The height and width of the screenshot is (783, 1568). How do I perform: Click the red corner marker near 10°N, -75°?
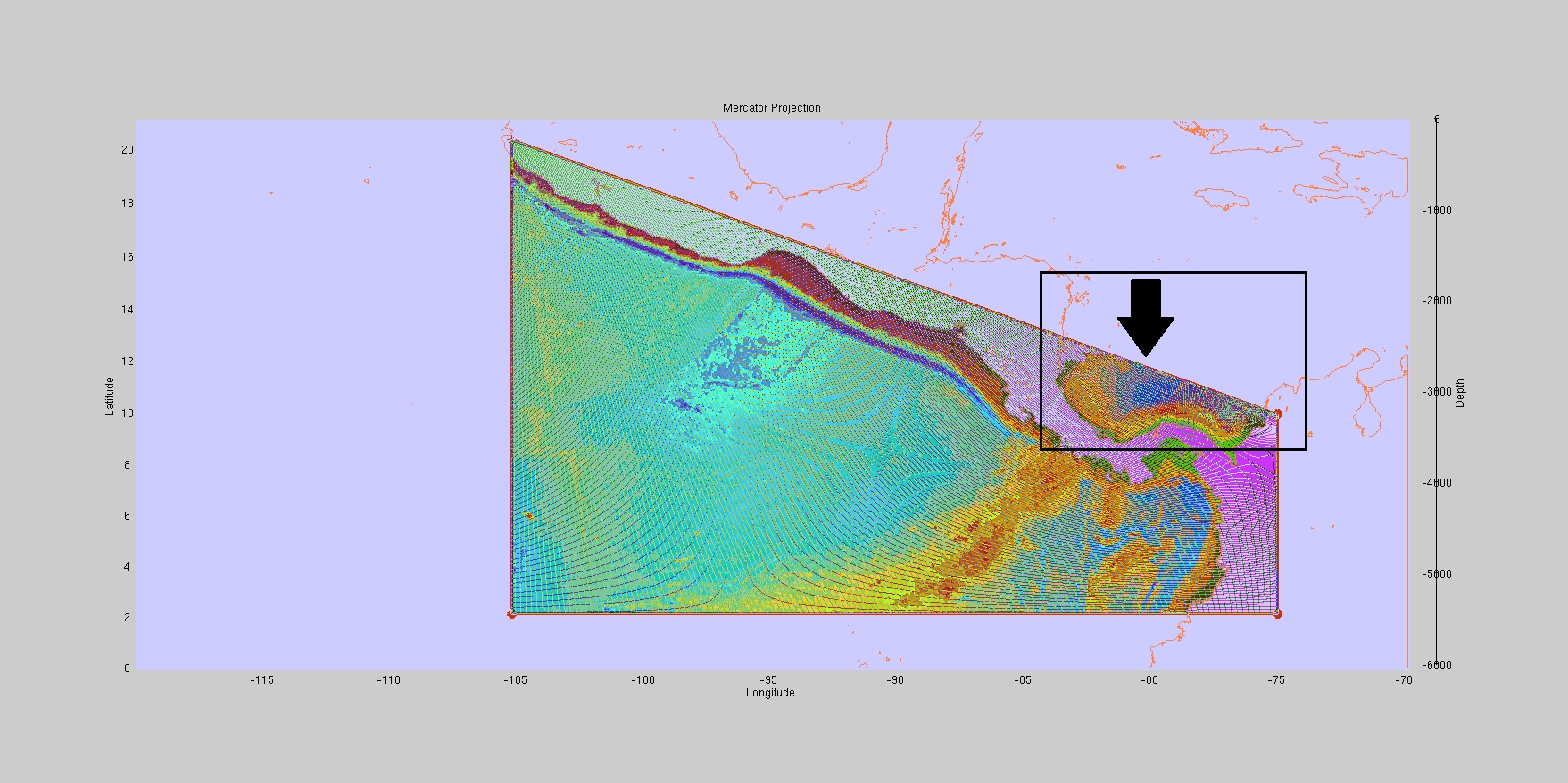(x=1278, y=413)
